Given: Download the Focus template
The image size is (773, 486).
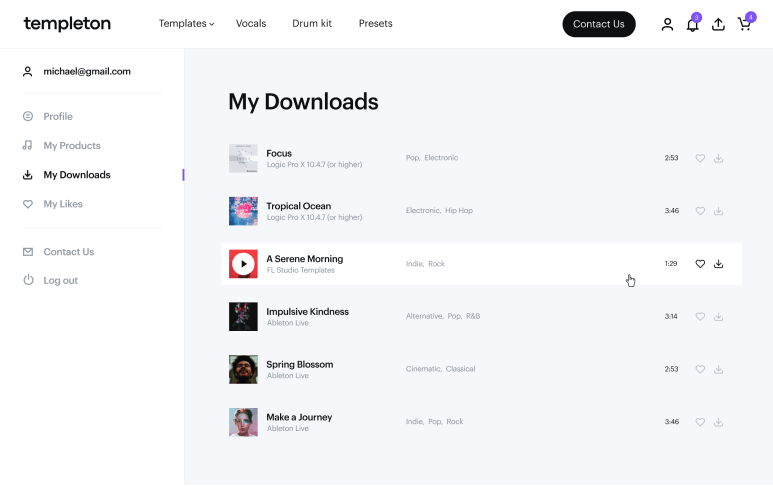Looking at the screenshot, I should point(718,158).
